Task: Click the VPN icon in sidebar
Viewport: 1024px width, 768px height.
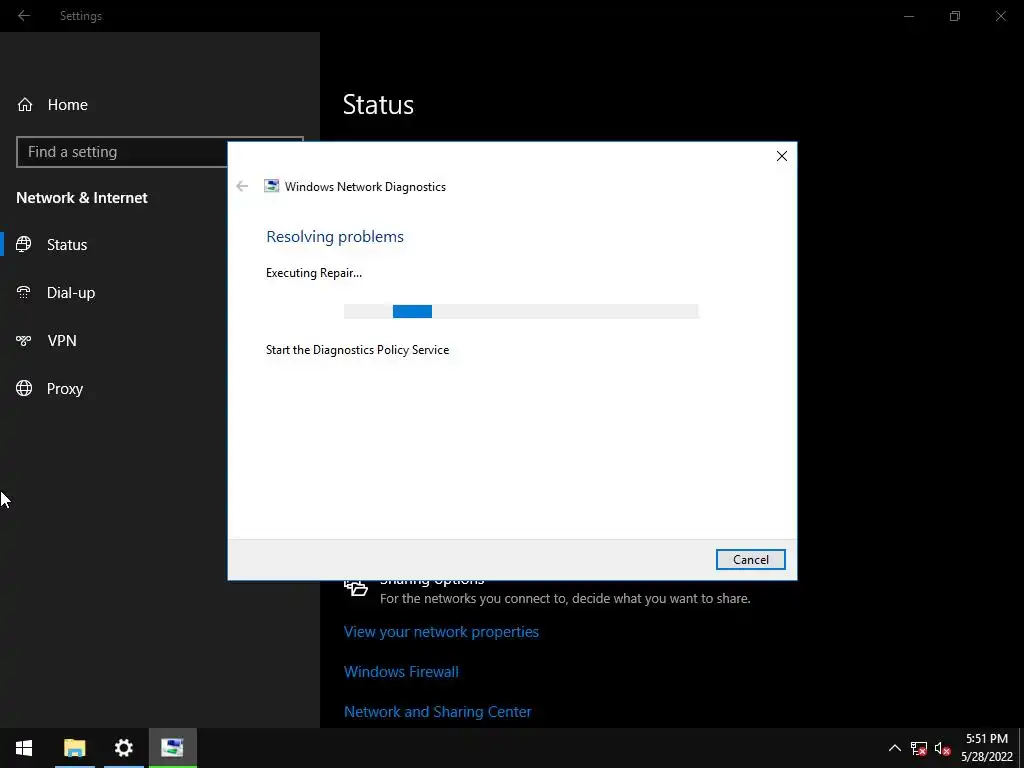Action: click(24, 340)
